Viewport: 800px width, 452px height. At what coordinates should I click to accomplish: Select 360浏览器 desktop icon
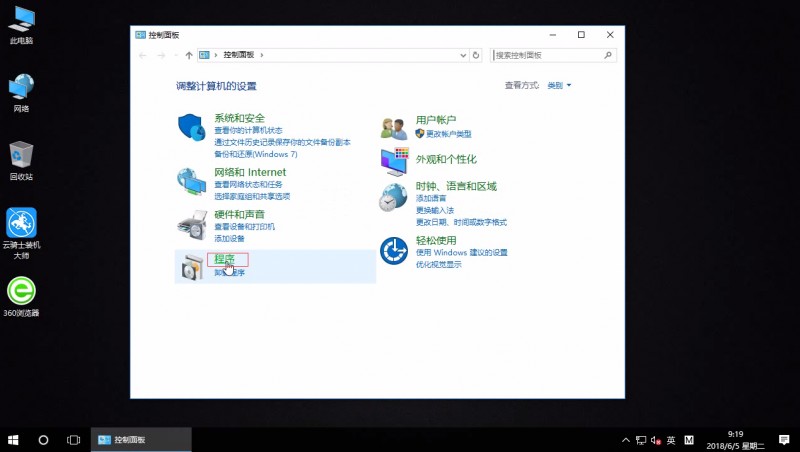(21, 297)
